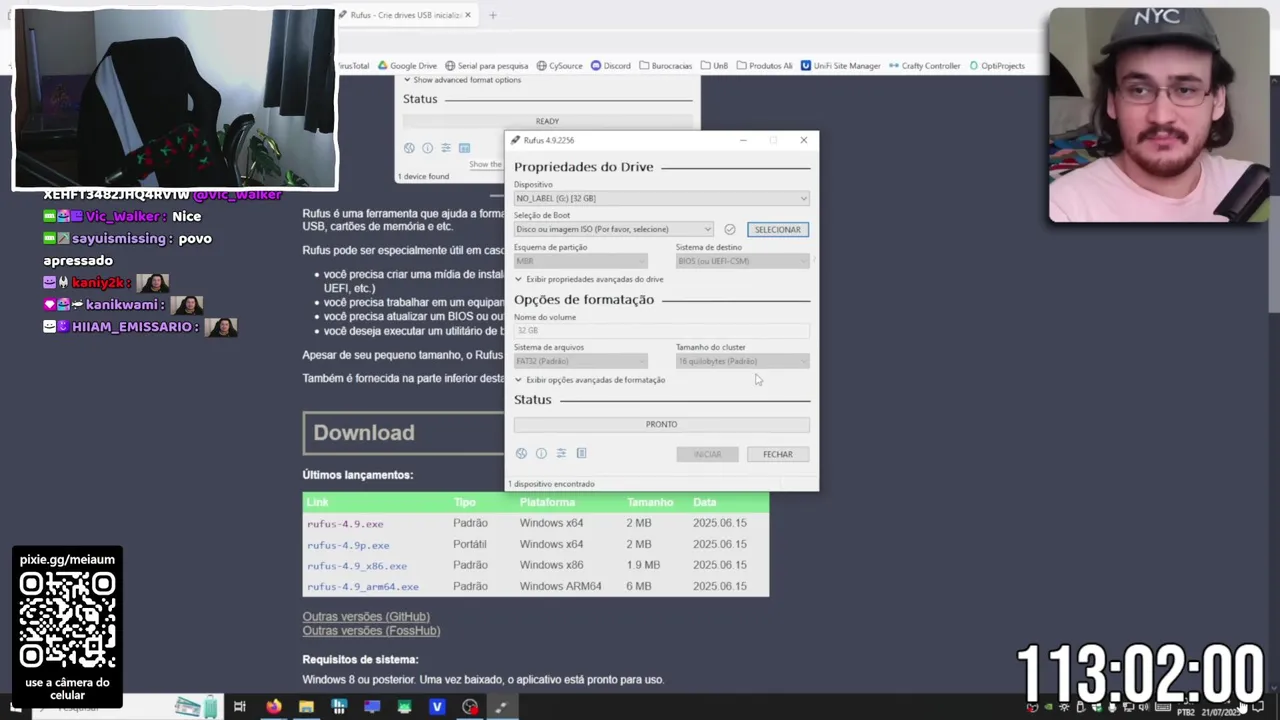Click '1 dispositivo encontrado' status text
The height and width of the screenshot is (720, 1280).
(551, 484)
